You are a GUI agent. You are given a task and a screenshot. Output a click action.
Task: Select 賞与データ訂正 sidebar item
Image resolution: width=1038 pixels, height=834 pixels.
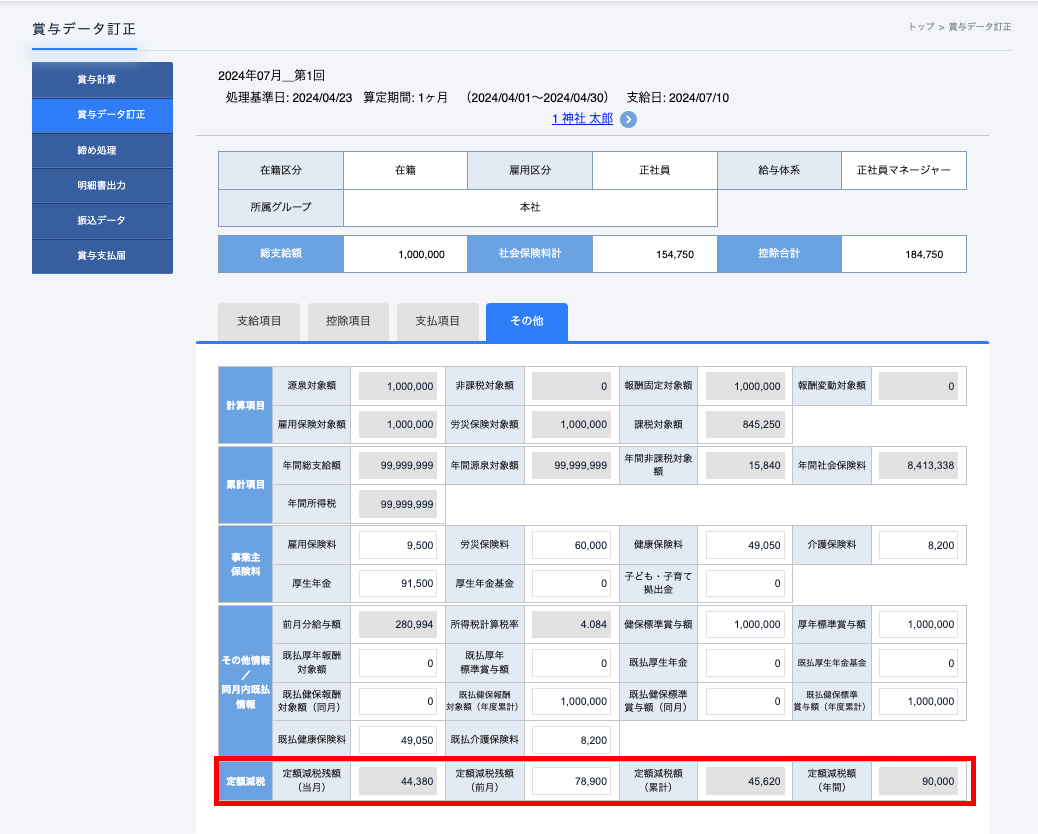pos(103,115)
